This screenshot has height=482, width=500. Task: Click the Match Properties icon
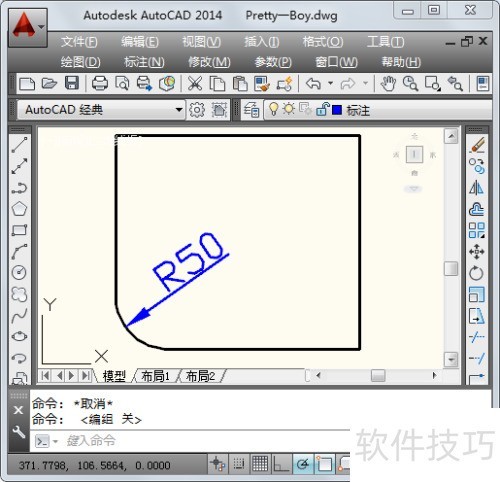point(262,83)
